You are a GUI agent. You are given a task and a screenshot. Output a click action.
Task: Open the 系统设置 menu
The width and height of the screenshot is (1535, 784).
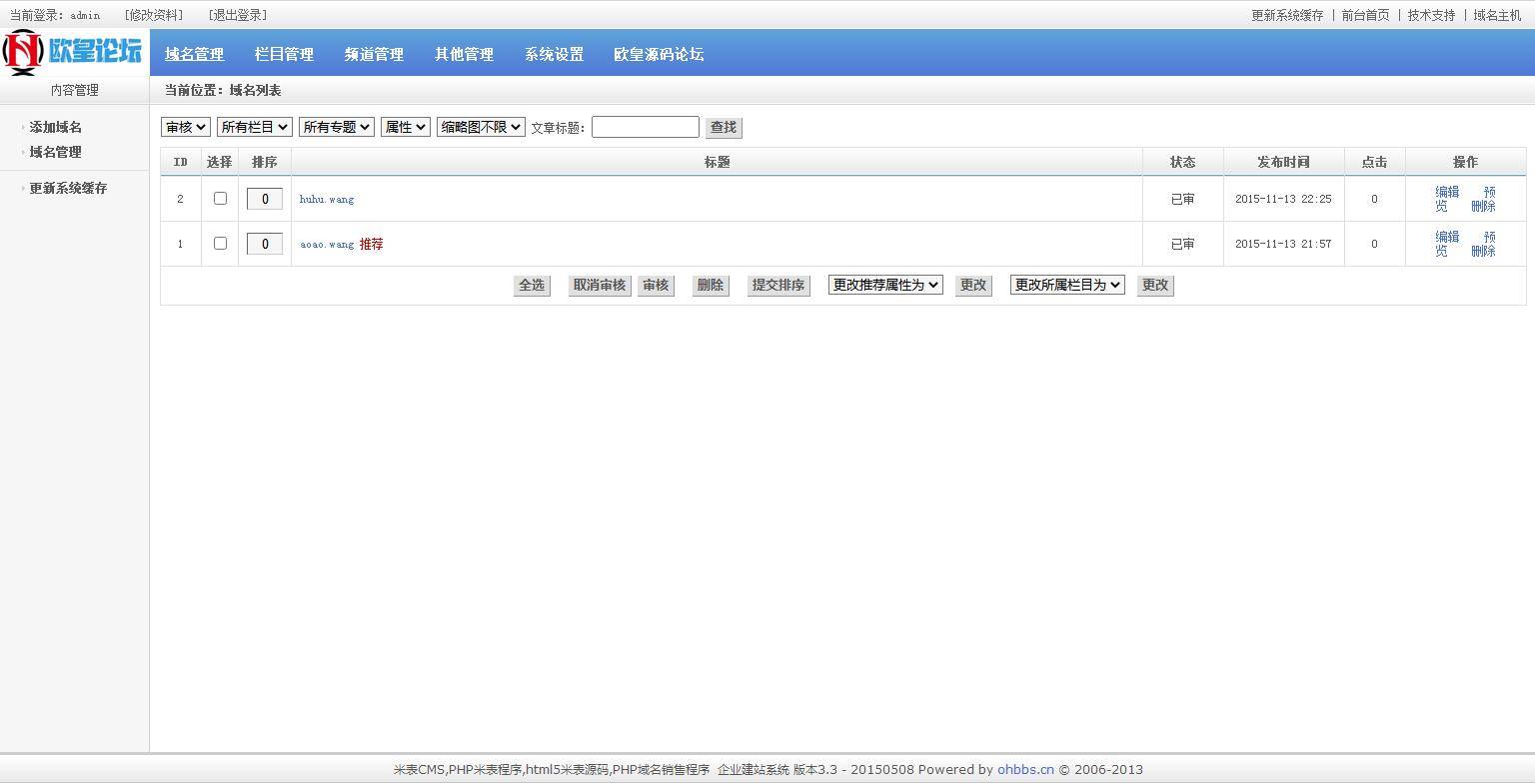(x=553, y=54)
